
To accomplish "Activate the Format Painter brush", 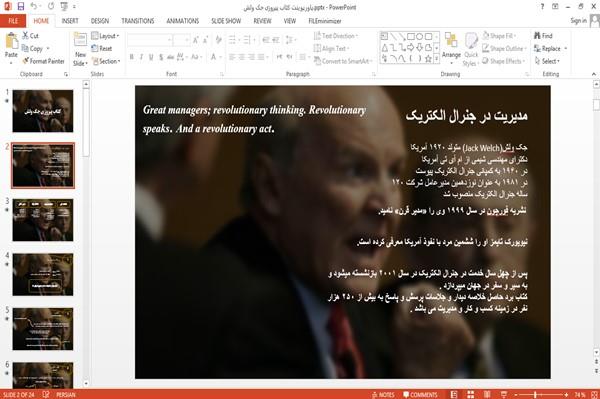I will pos(43,61).
